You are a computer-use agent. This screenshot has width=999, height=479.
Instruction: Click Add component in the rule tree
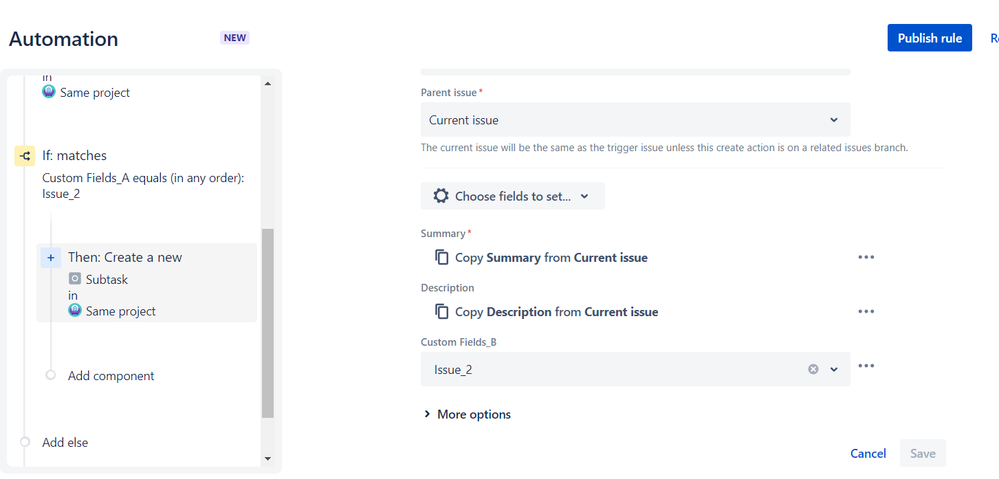coord(110,376)
